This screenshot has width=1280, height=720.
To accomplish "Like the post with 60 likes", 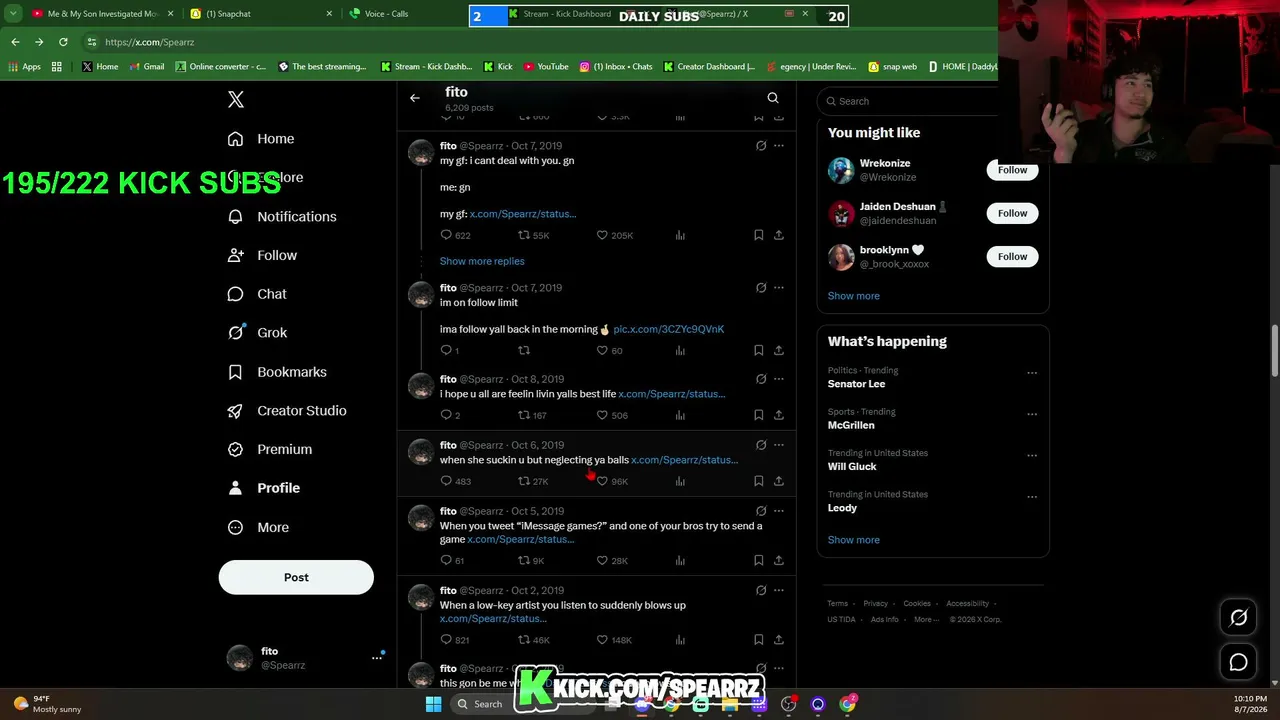I will pyautogui.click(x=602, y=350).
